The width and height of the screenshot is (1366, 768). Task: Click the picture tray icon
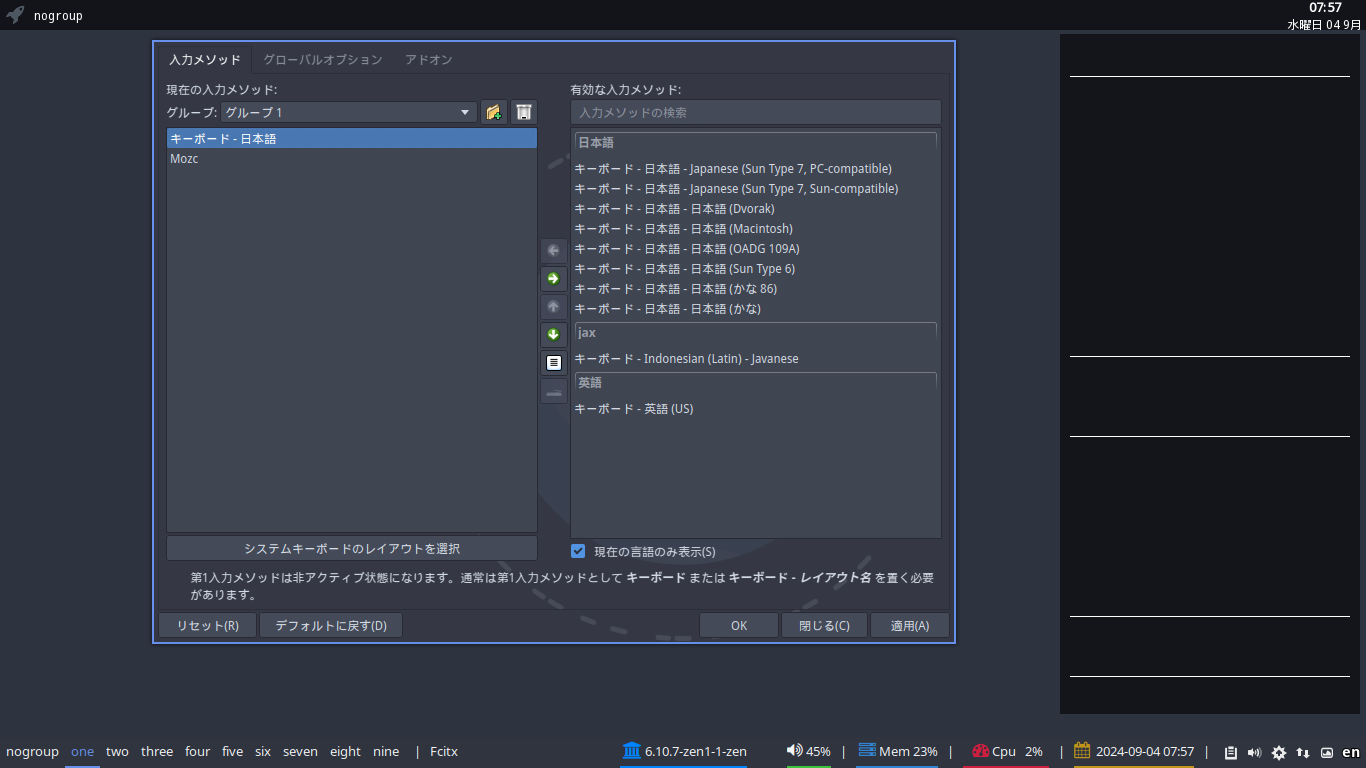tap(1327, 752)
